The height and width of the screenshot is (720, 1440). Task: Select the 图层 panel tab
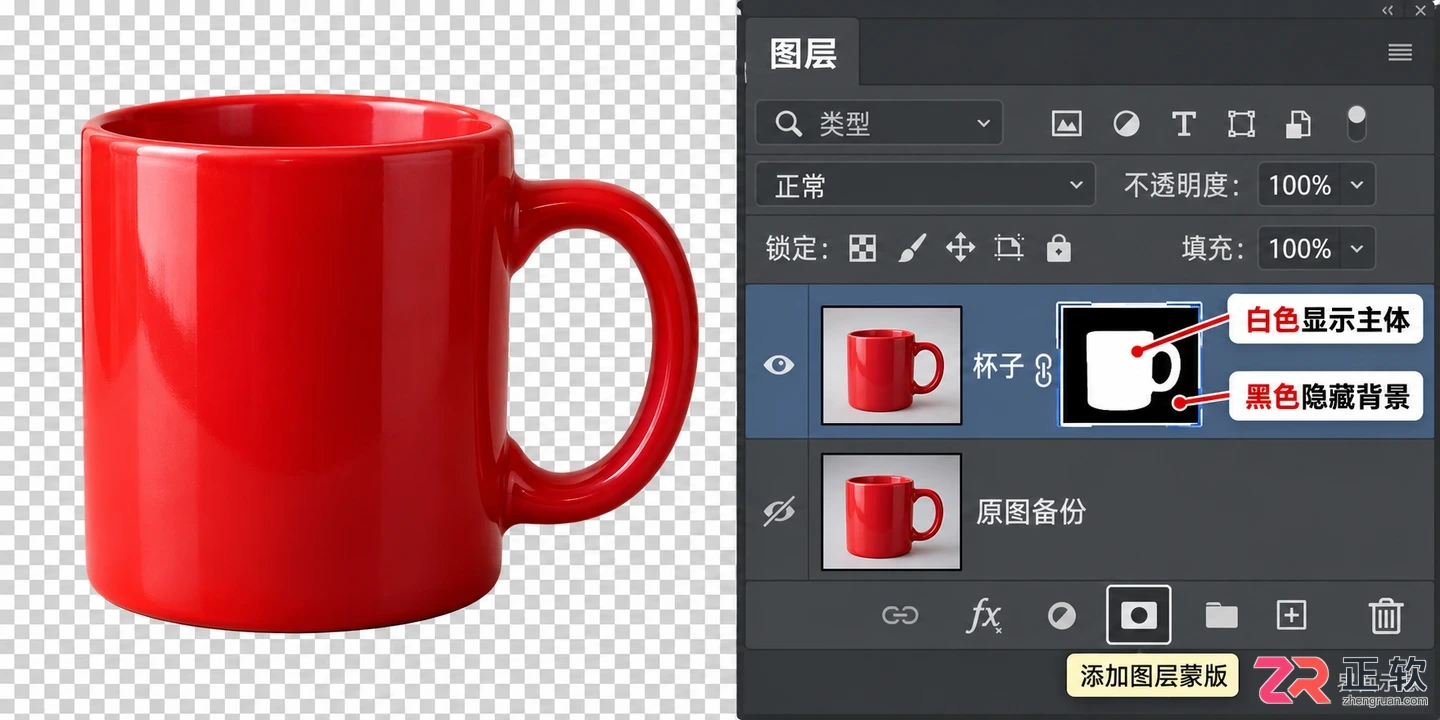coord(802,54)
